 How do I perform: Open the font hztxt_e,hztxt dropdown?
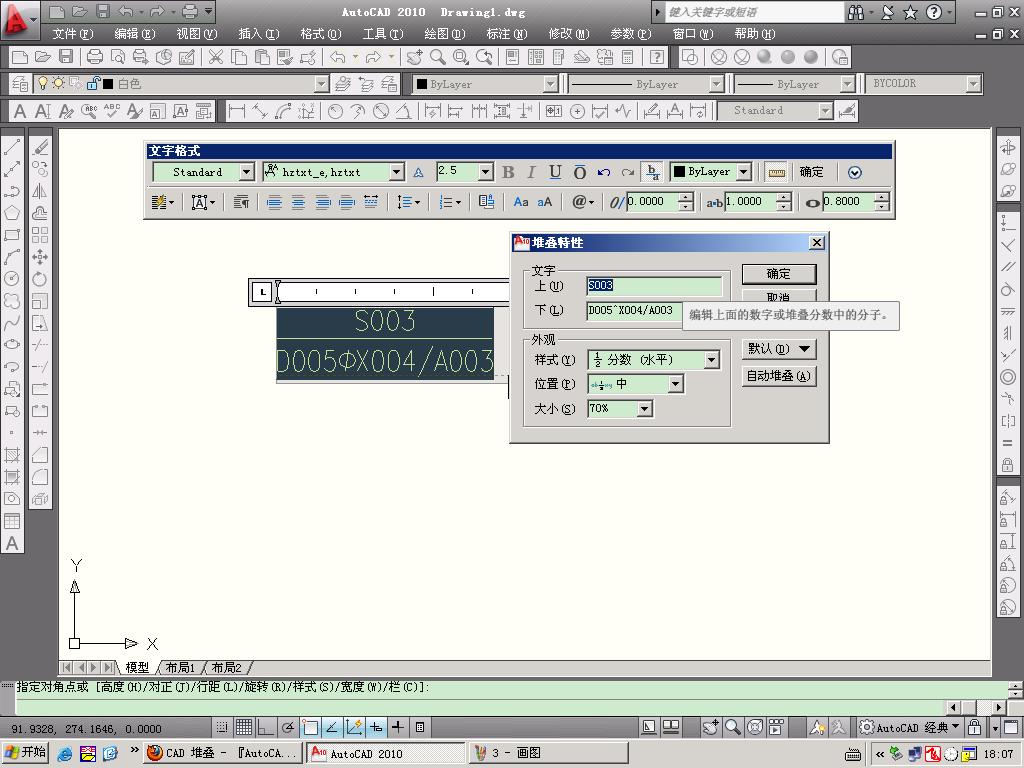[396, 172]
